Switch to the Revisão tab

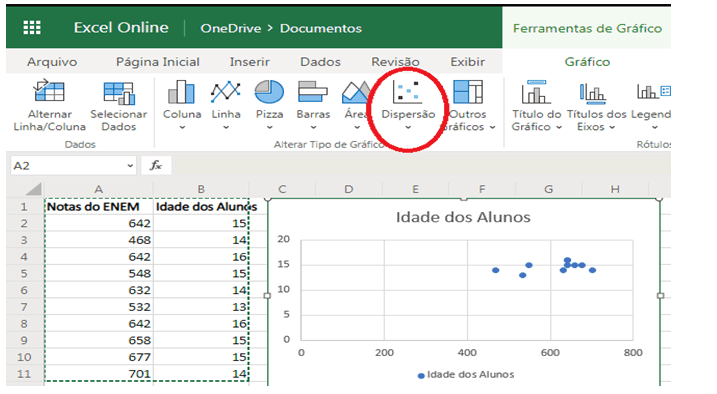pyautogui.click(x=395, y=62)
